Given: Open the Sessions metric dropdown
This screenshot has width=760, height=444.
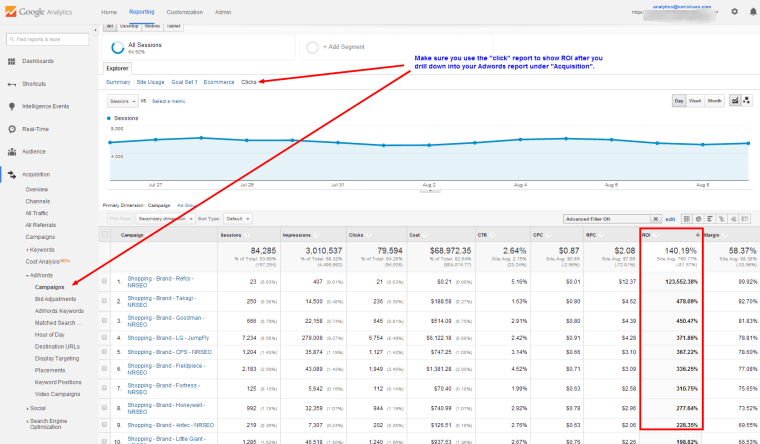Looking at the screenshot, I should (x=122, y=101).
